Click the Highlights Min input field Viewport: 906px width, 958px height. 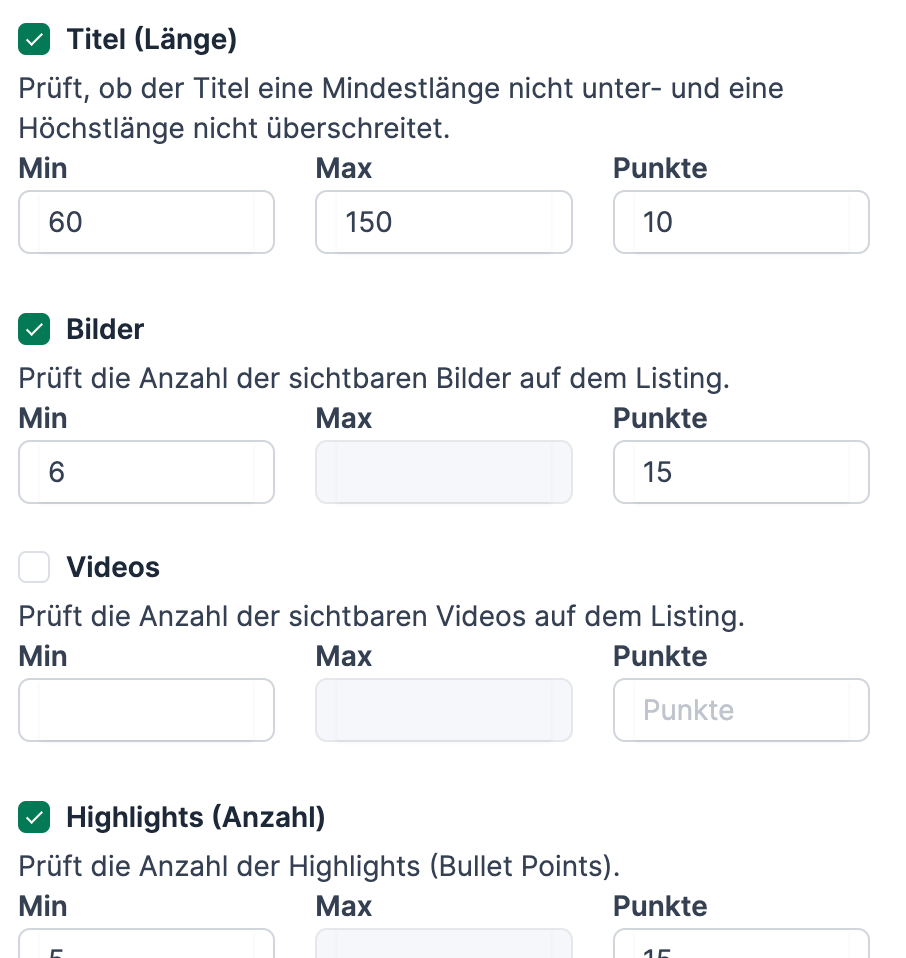pyautogui.click(x=146, y=945)
